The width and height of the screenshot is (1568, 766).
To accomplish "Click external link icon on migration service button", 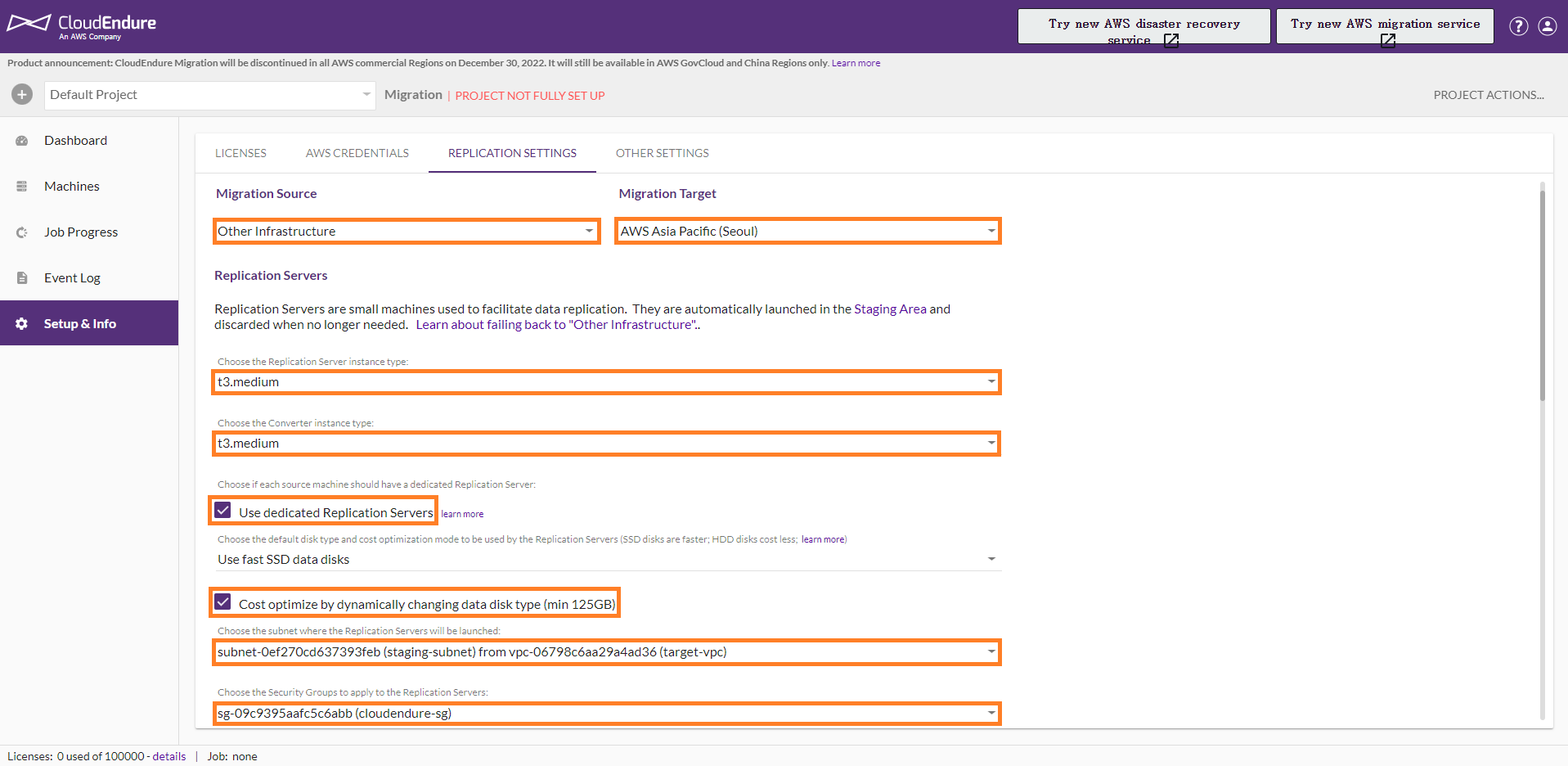I will pyautogui.click(x=1388, y=40).
